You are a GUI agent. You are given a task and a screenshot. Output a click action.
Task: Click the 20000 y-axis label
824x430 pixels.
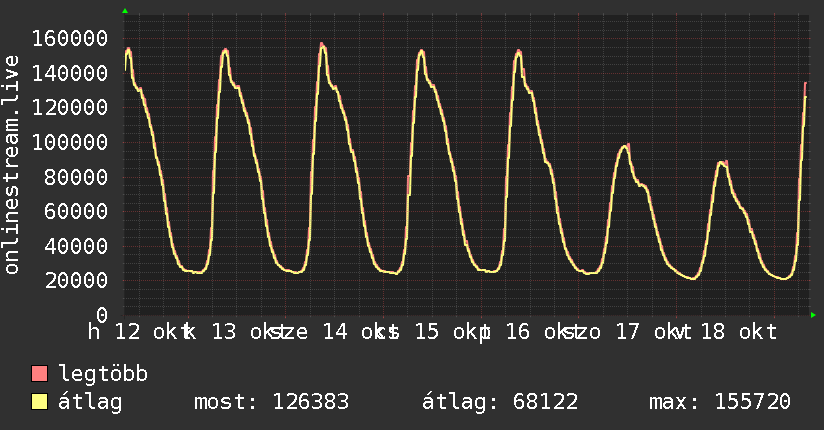[x=76, y=280]
